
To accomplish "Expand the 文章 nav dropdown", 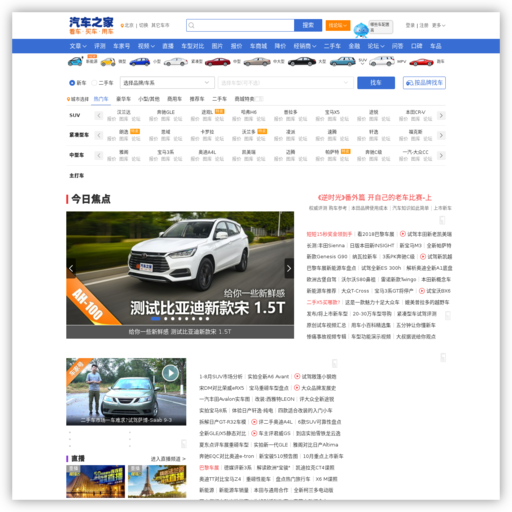I will pyautogui.click(x=78, y=46).
